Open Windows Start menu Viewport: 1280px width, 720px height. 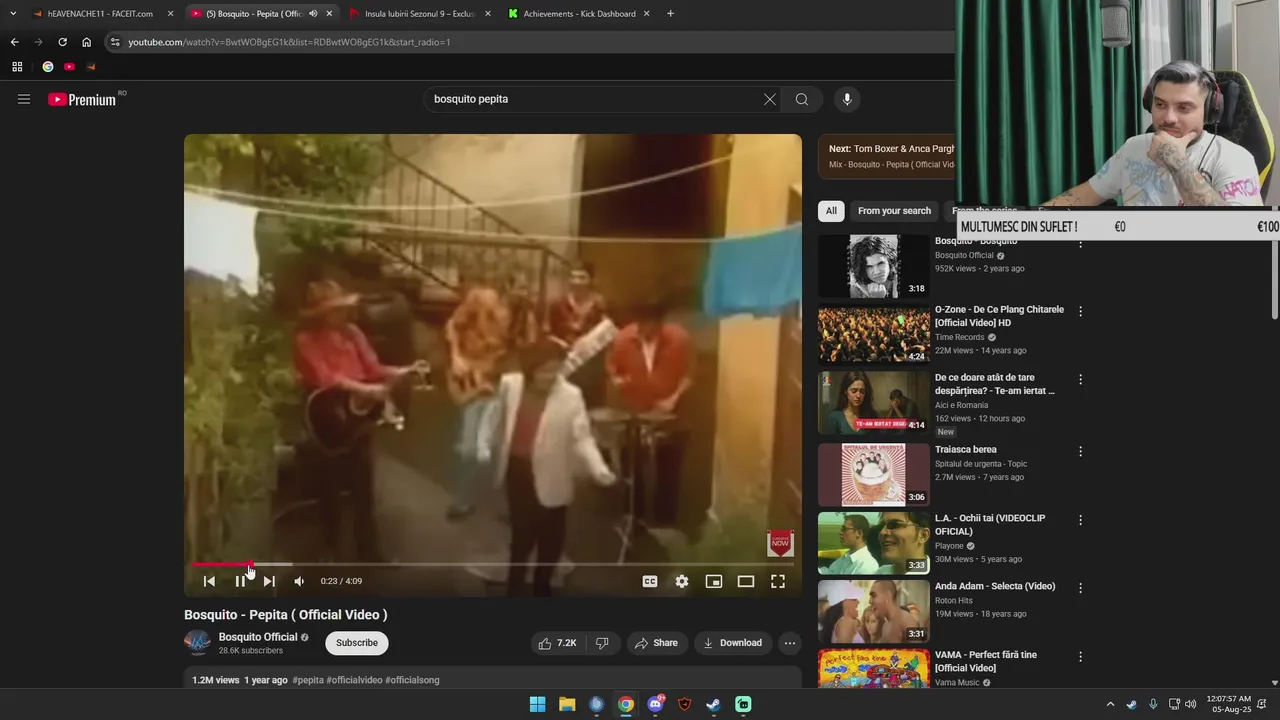pos(537,704)
